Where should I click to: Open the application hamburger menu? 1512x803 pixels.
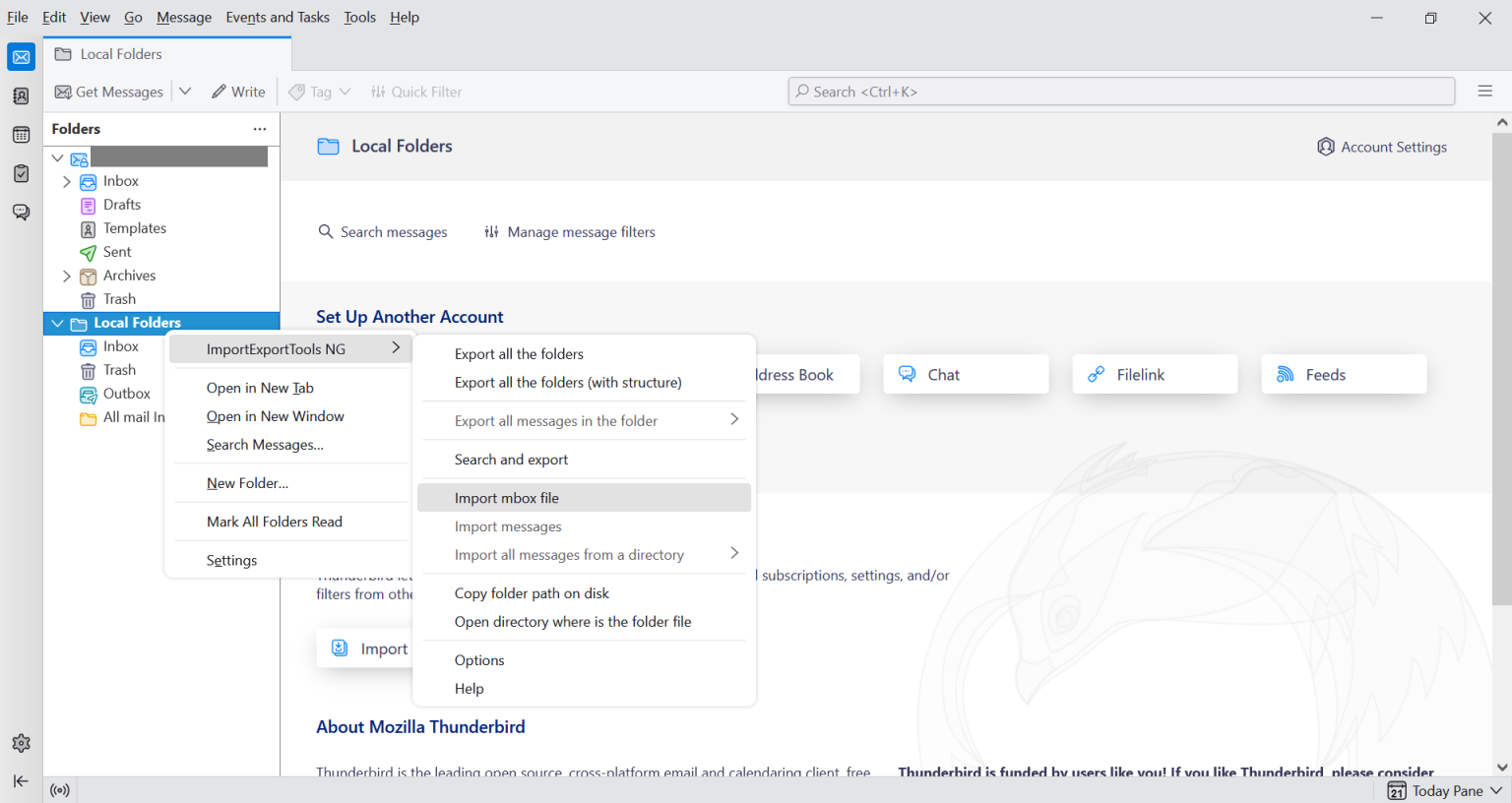(x=1485, y=92)
